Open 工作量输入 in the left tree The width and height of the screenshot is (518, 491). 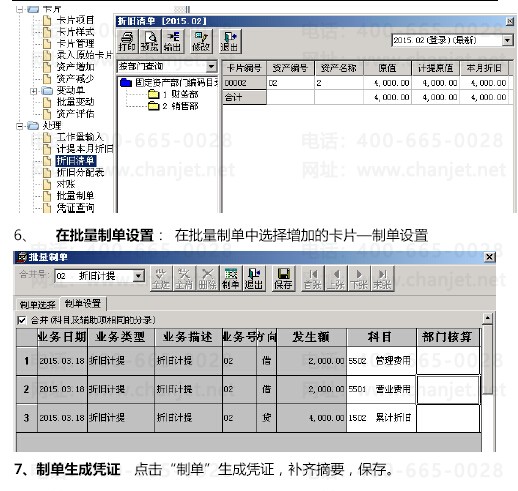coord(80,137)
